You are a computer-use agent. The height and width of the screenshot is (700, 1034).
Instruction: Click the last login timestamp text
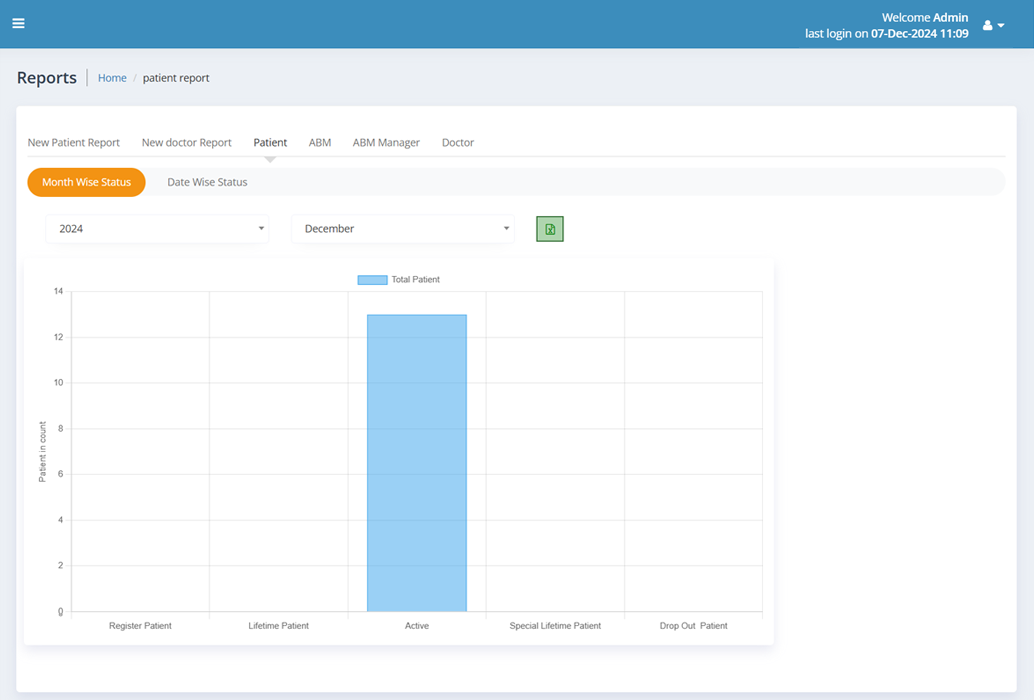(x=886, y=34)
